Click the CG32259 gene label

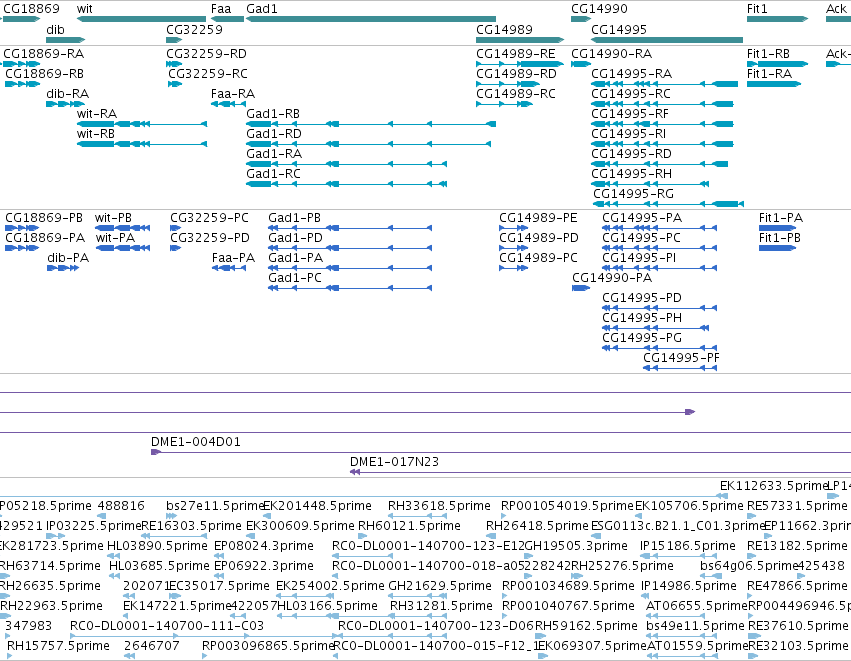(x=194, y=29)
